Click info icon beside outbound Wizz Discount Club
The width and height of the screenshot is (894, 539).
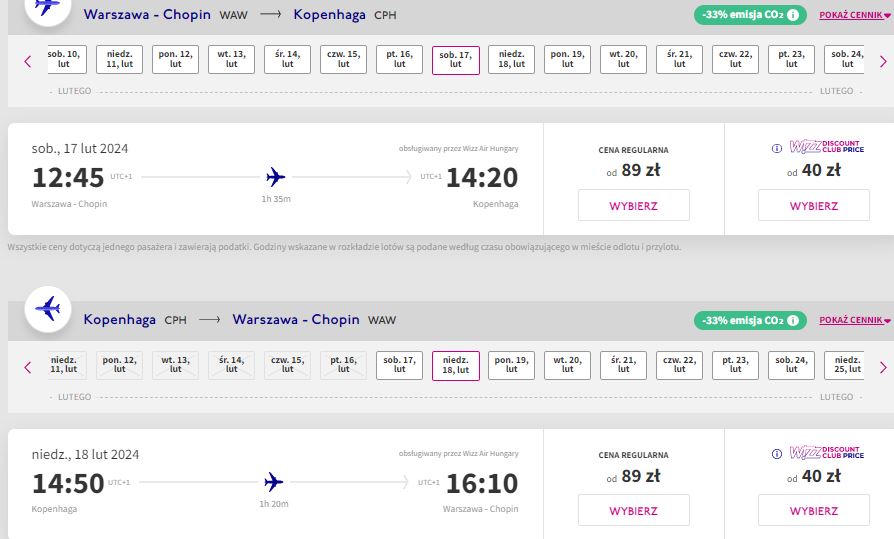click(777, 148)
